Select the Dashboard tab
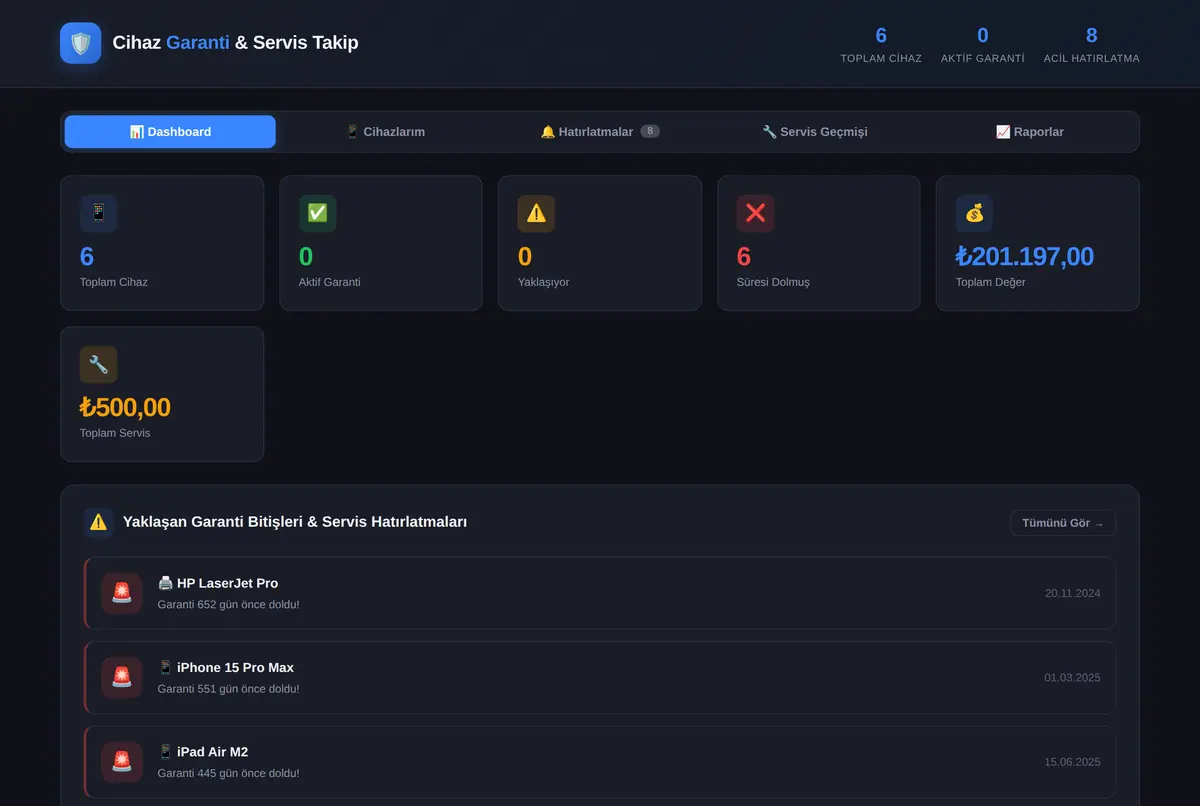Viewport: 1200px width, 806px height. (170, 132)
